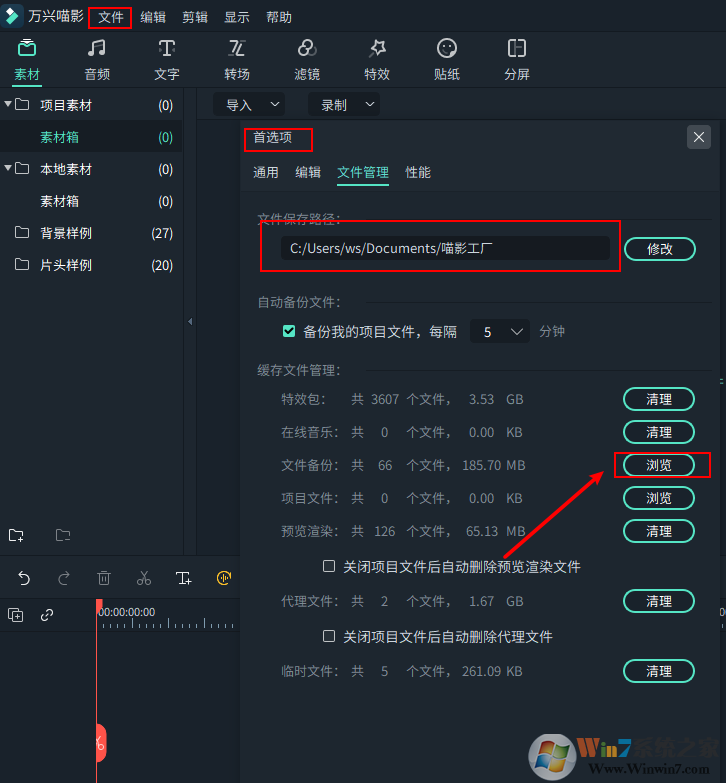Switch to the 性能 preferences tab
Image resolution: width=726 pixels, height=783 pixels.
[x=418, y=173]
